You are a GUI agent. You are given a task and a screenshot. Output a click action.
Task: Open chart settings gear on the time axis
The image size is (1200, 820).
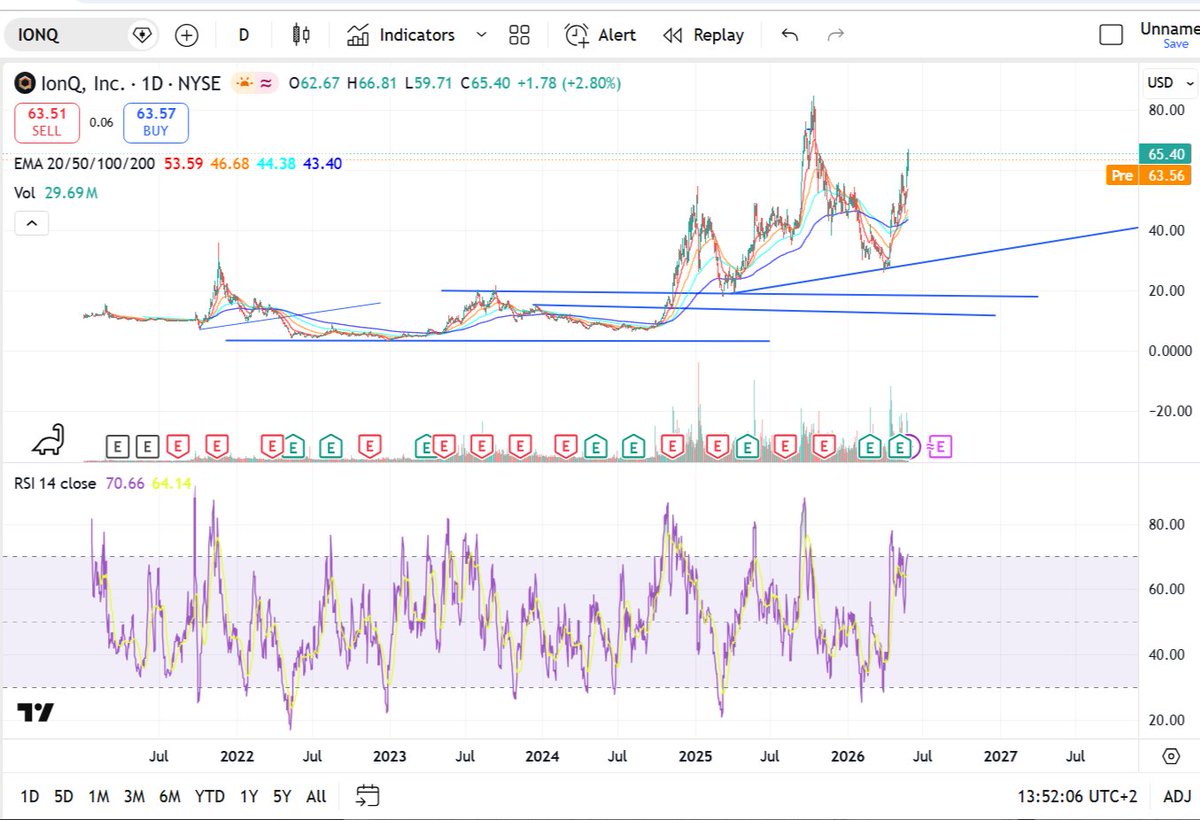[1171, 755]
